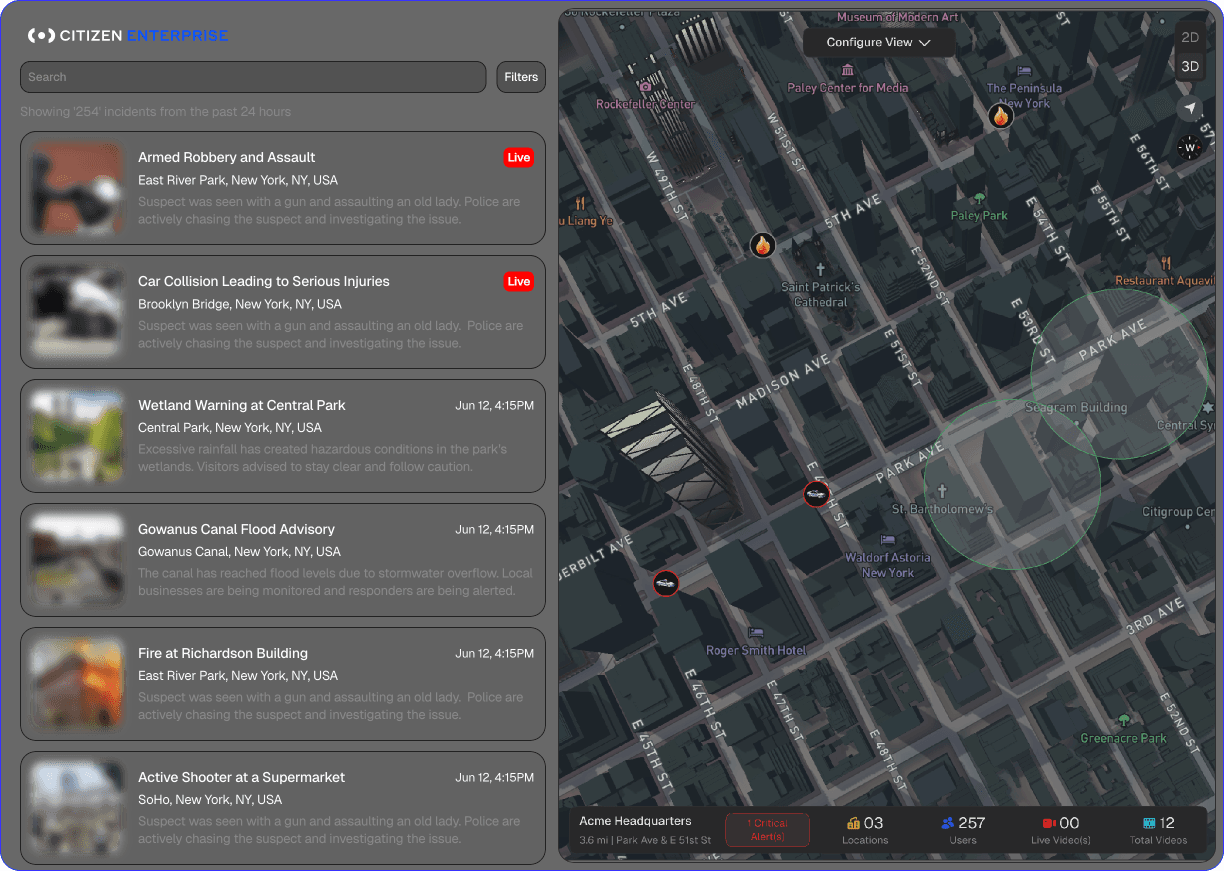Viewport: 1224px width, 871px height.
Task: Open Fire at Richardson Building thumbnail
Action: click(x=76, y=684)
